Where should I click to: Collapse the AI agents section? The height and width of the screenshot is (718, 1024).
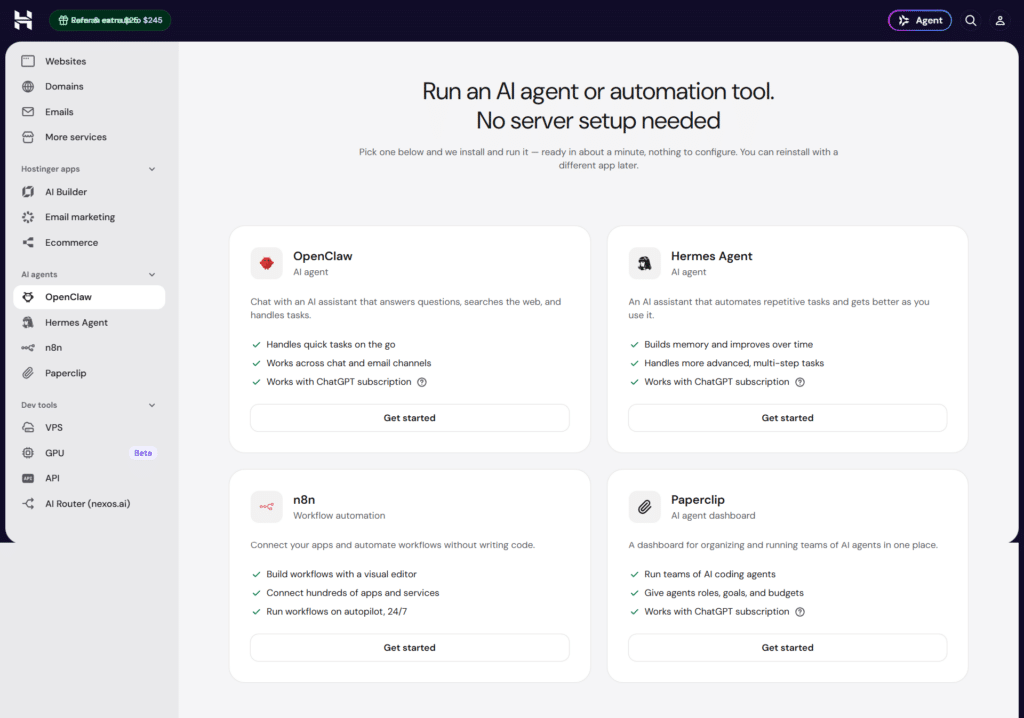tap(152, 274)
